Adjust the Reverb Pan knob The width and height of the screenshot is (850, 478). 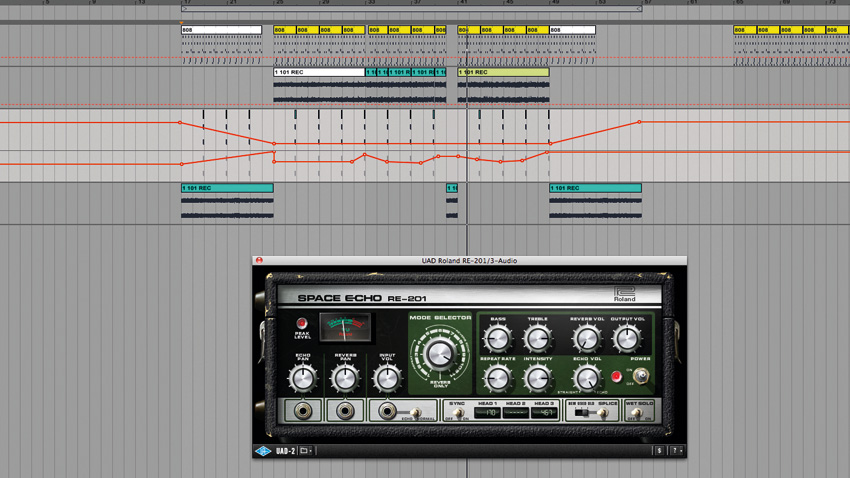tap(345, 378)
